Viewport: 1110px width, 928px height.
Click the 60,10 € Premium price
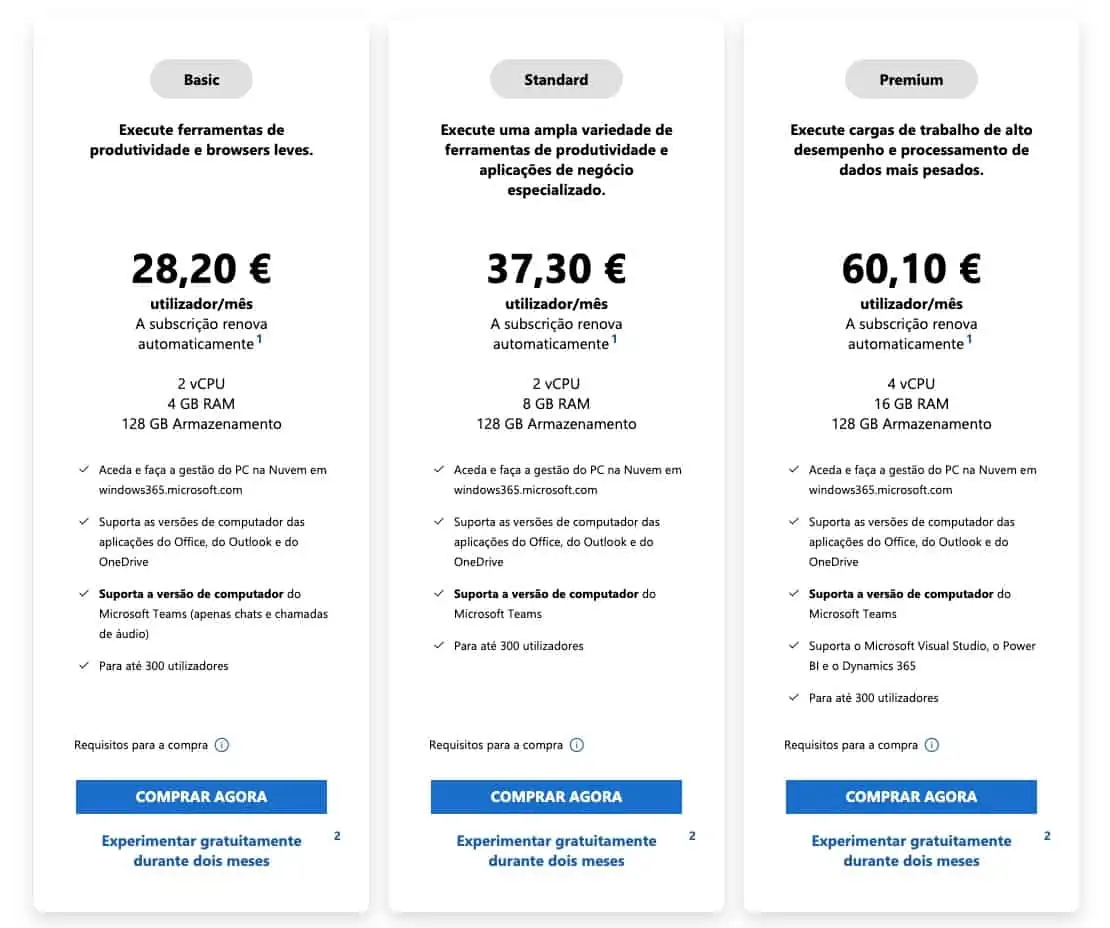coord(911,269)
